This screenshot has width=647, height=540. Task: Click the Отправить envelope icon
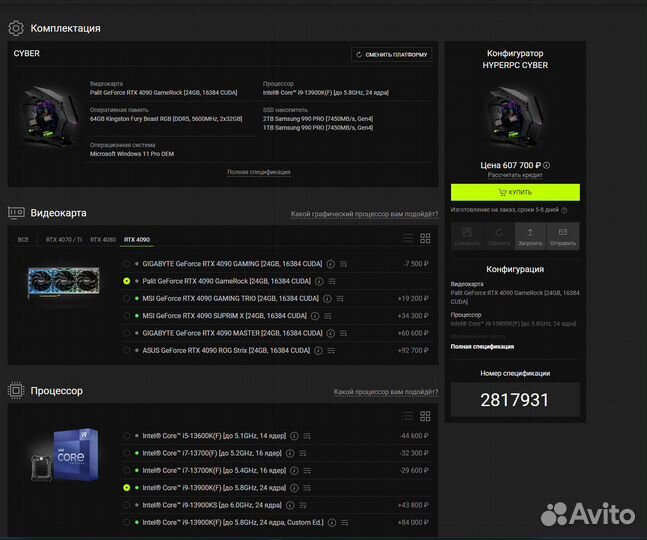[x=563, y=236]
